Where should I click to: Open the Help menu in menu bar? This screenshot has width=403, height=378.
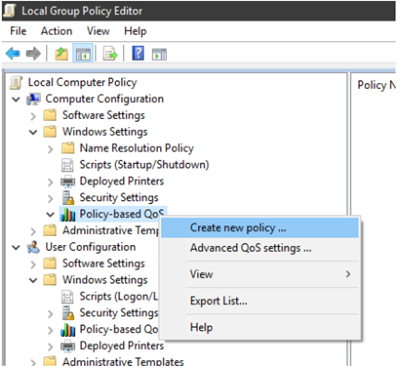pos(135,31)
